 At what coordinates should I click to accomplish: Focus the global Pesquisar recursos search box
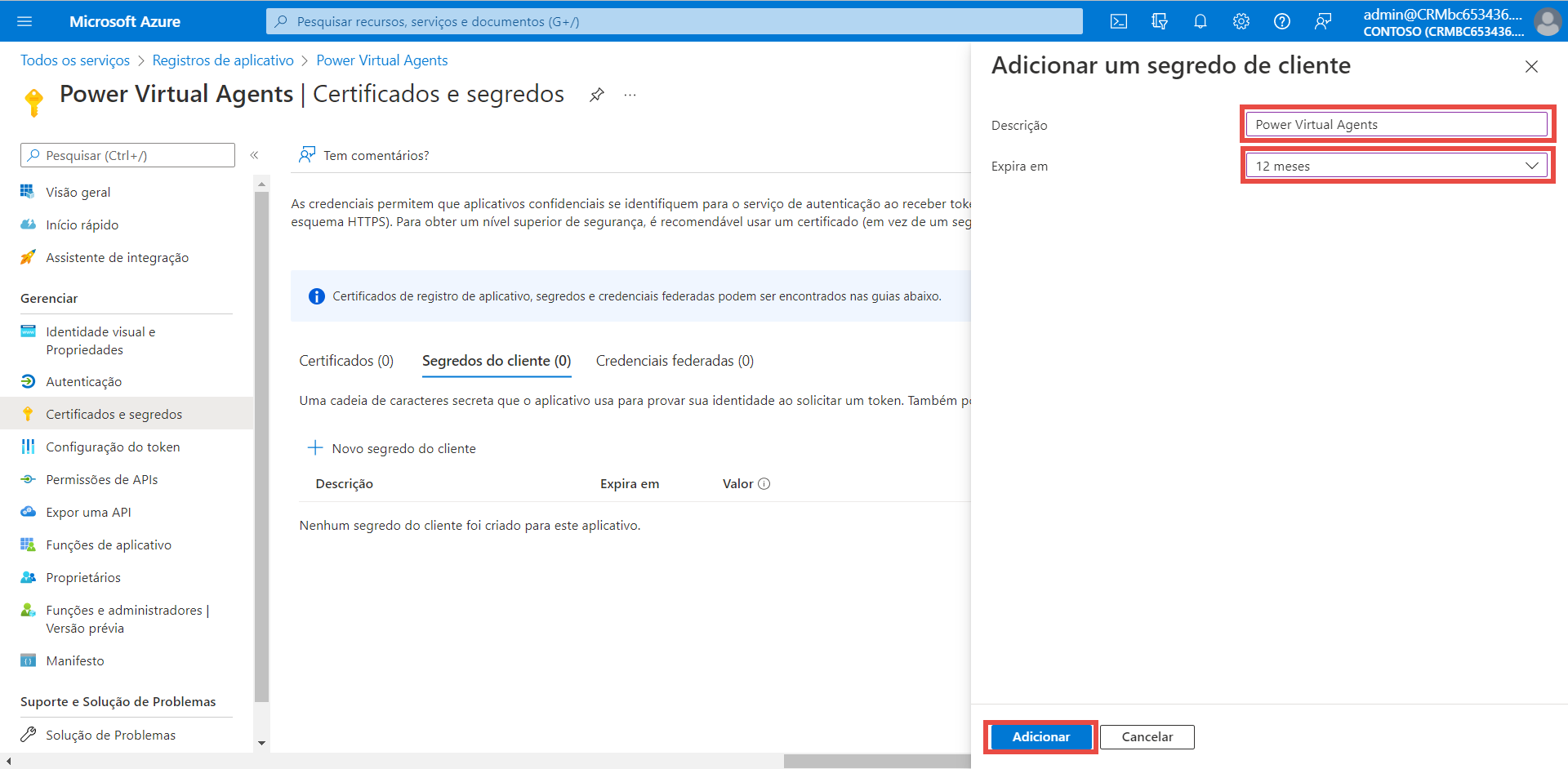pyautogui.click(x=675, y=21)
